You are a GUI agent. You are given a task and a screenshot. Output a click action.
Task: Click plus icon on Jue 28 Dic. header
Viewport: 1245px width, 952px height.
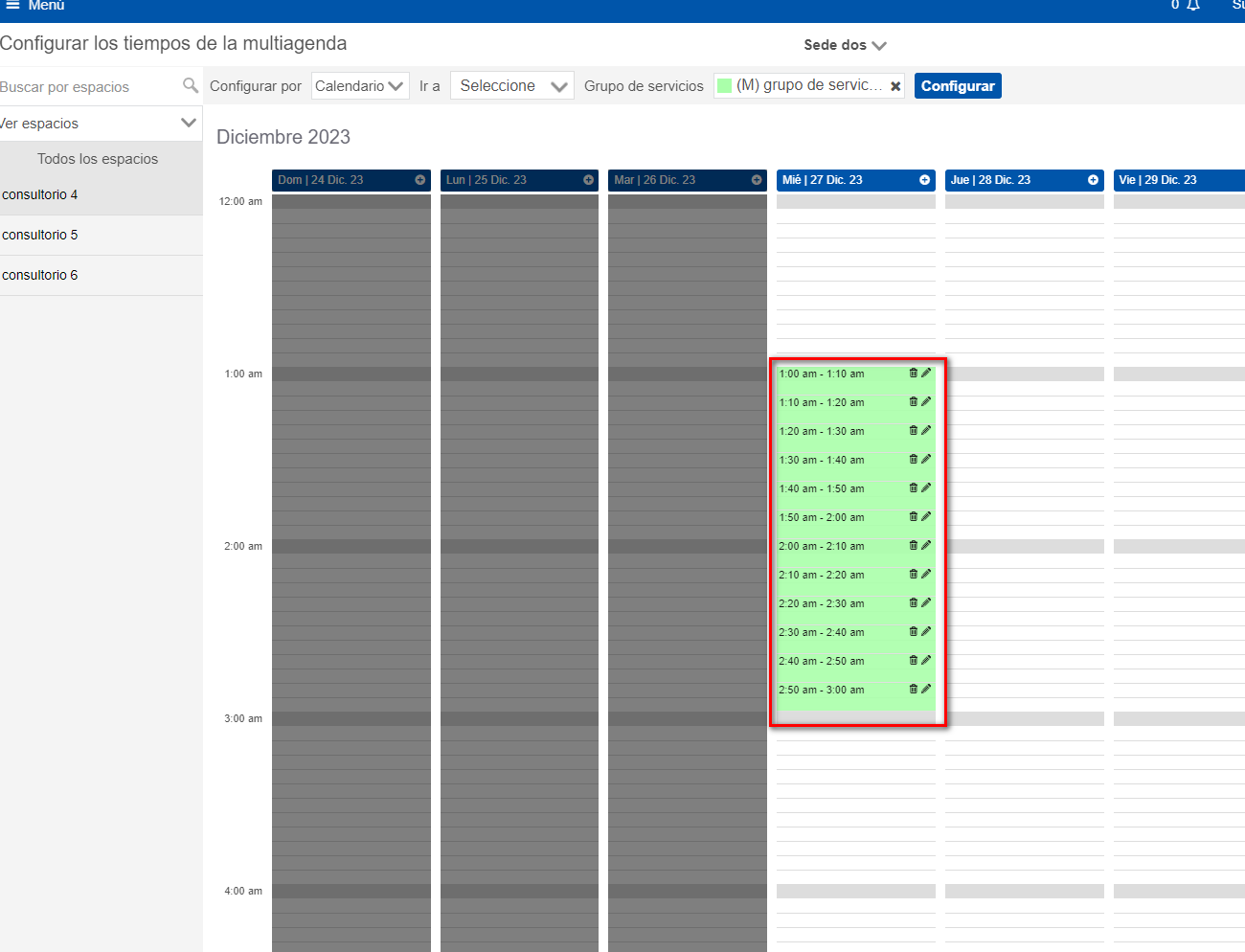[x=1093, y=180]
